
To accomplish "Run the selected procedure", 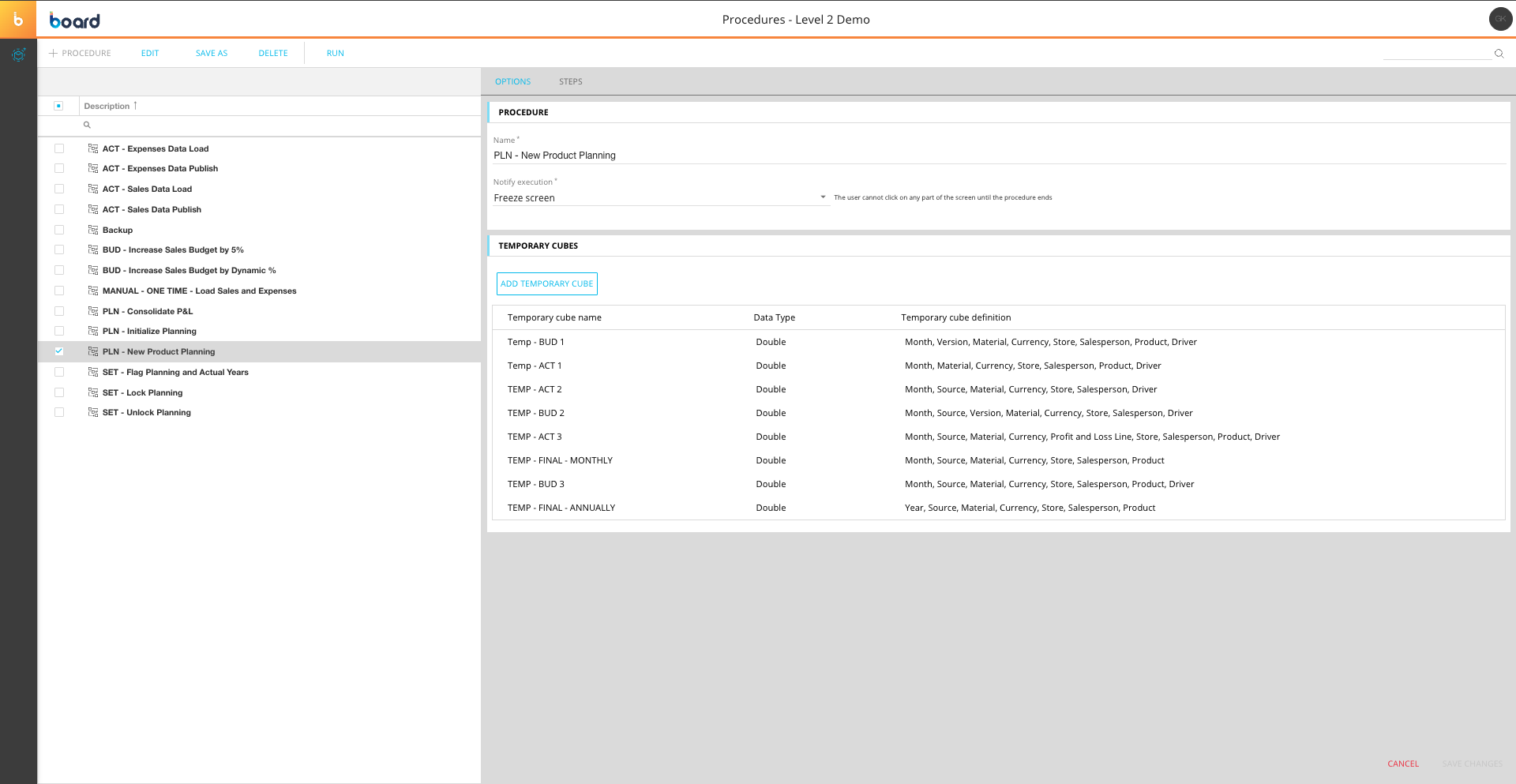I will coord(336,54).
